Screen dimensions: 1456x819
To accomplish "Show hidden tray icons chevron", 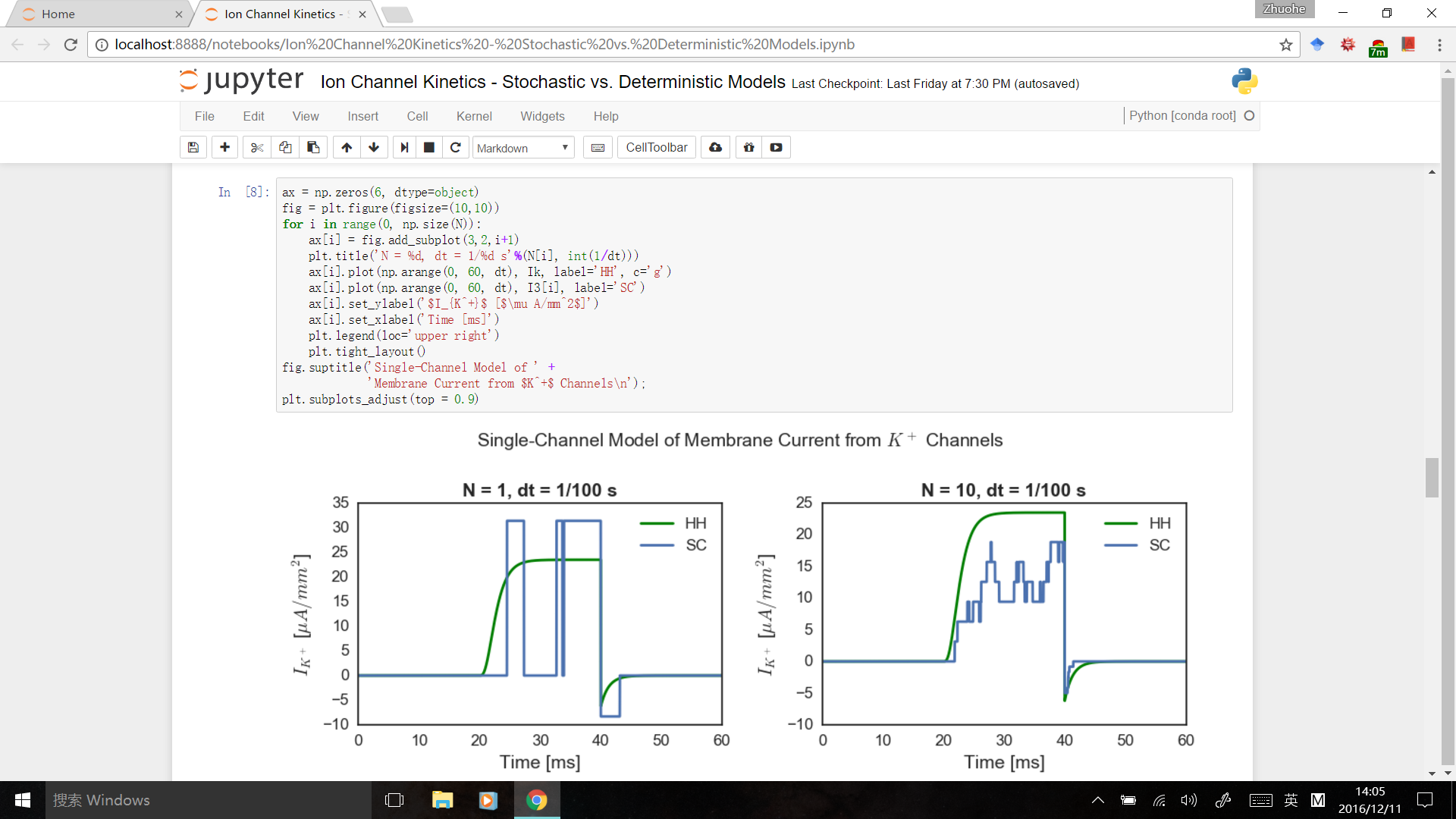I will pos(1097,800).
